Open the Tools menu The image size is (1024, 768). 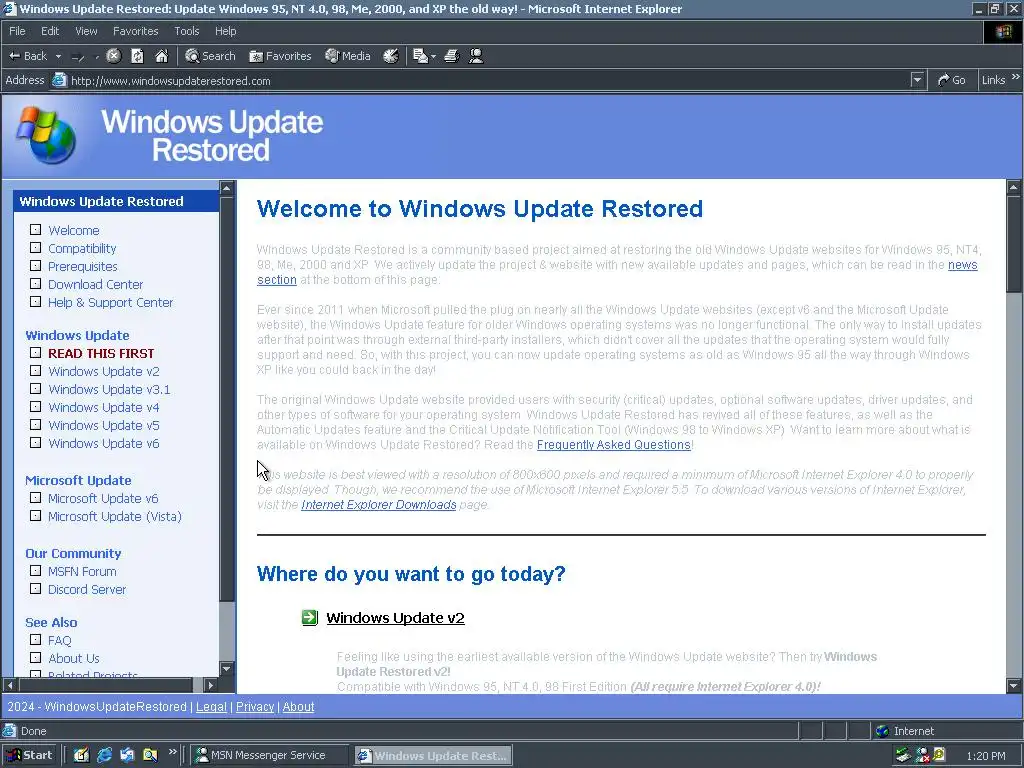186,31
